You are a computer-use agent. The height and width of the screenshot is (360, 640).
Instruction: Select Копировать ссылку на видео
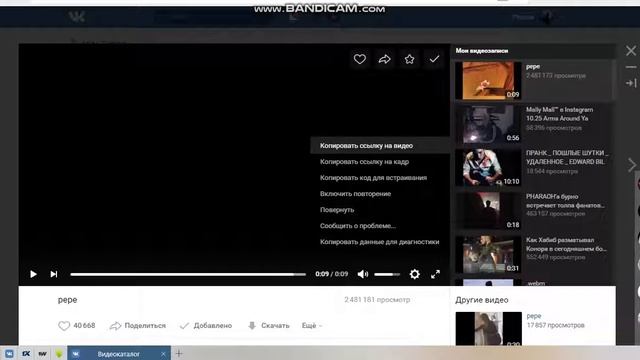point(366,146)
